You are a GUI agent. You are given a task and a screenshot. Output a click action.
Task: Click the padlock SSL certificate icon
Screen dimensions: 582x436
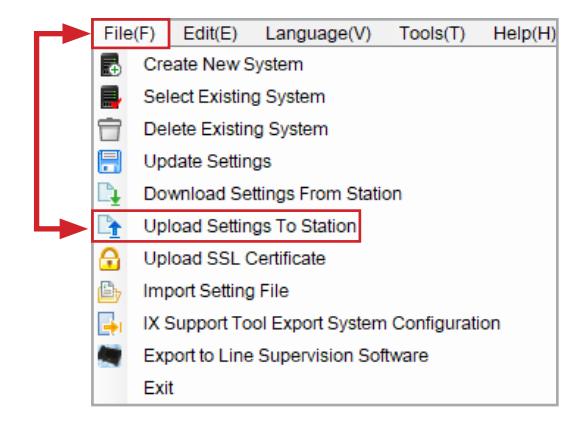(109, 259)
